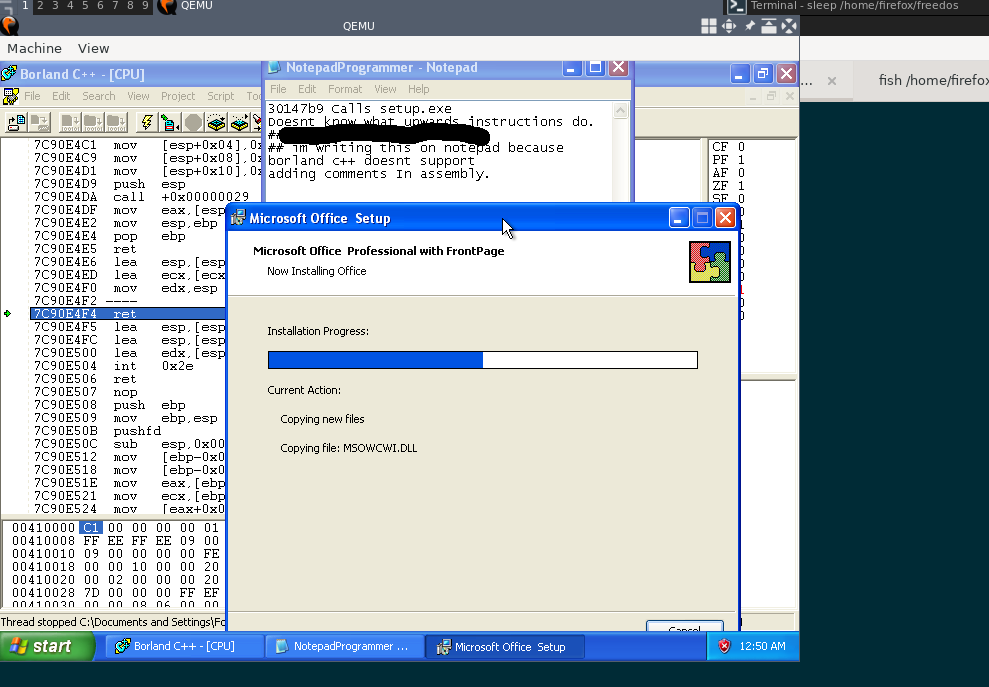Click the 00410018 address in the hex dump
The width and height of the screenshot is (989, 687).
(44, 567)
